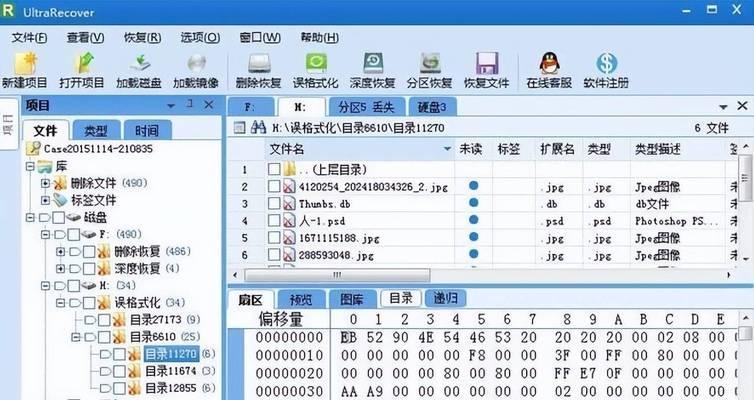Click the 软件注册 dollar icon
The image size is (754, 400).
[606, 64]
